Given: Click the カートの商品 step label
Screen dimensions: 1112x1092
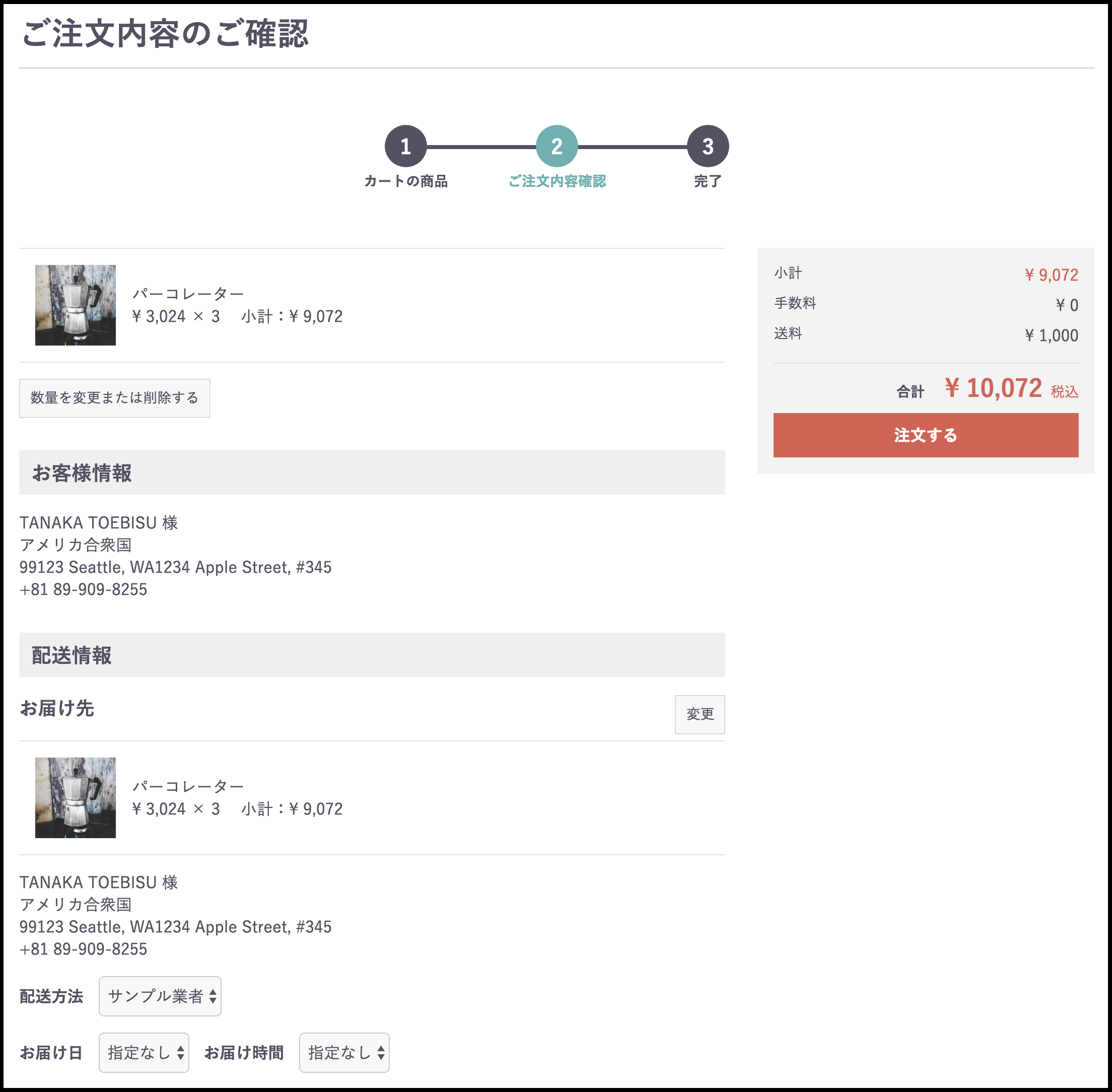Looking at the screenshot, I should pyautogui.click(x=405, y=181).
